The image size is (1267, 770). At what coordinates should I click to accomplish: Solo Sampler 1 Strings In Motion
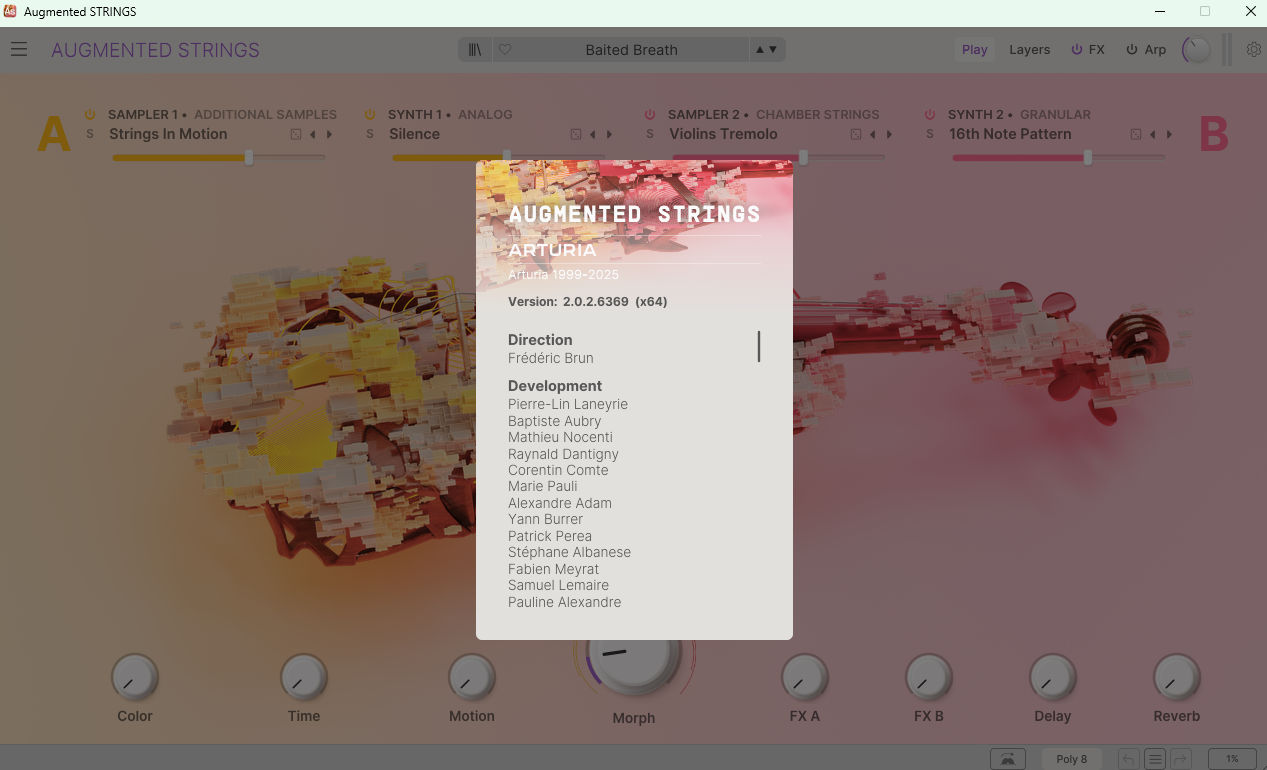90,134
